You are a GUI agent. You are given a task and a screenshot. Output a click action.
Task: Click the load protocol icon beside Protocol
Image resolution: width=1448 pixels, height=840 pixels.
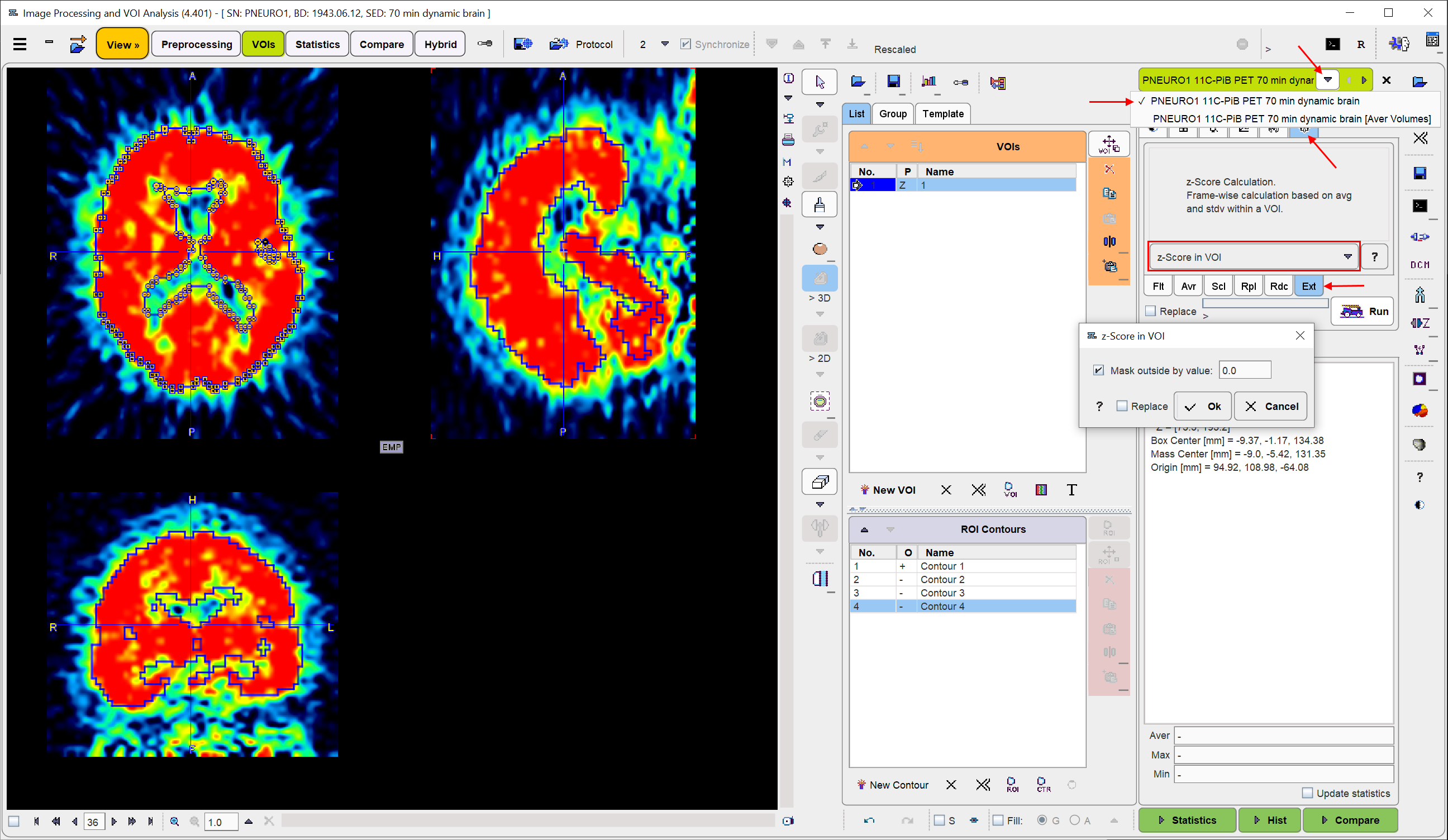[x=559, y=44]
